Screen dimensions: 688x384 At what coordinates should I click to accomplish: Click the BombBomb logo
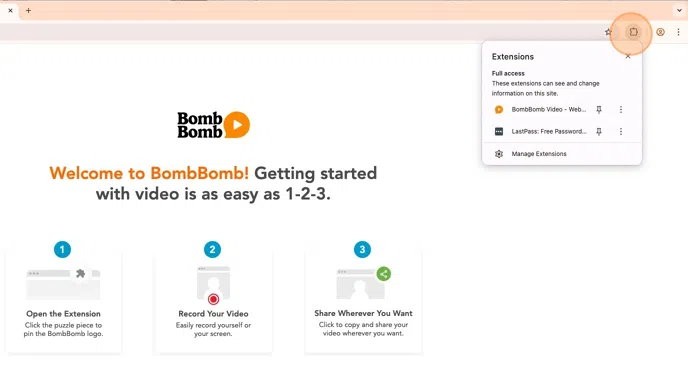214,125
